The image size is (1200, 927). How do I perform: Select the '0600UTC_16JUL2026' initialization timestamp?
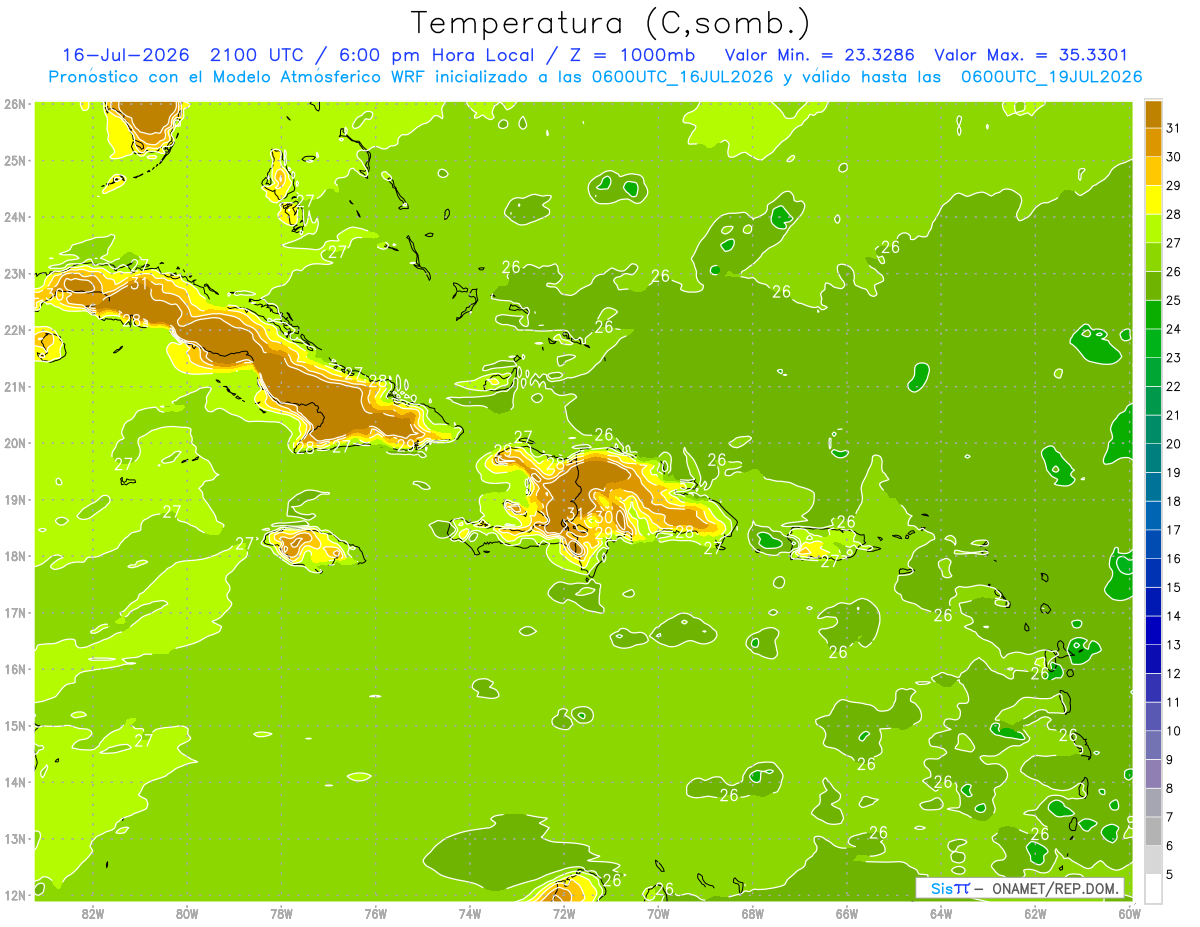click(x=682, y=77)
